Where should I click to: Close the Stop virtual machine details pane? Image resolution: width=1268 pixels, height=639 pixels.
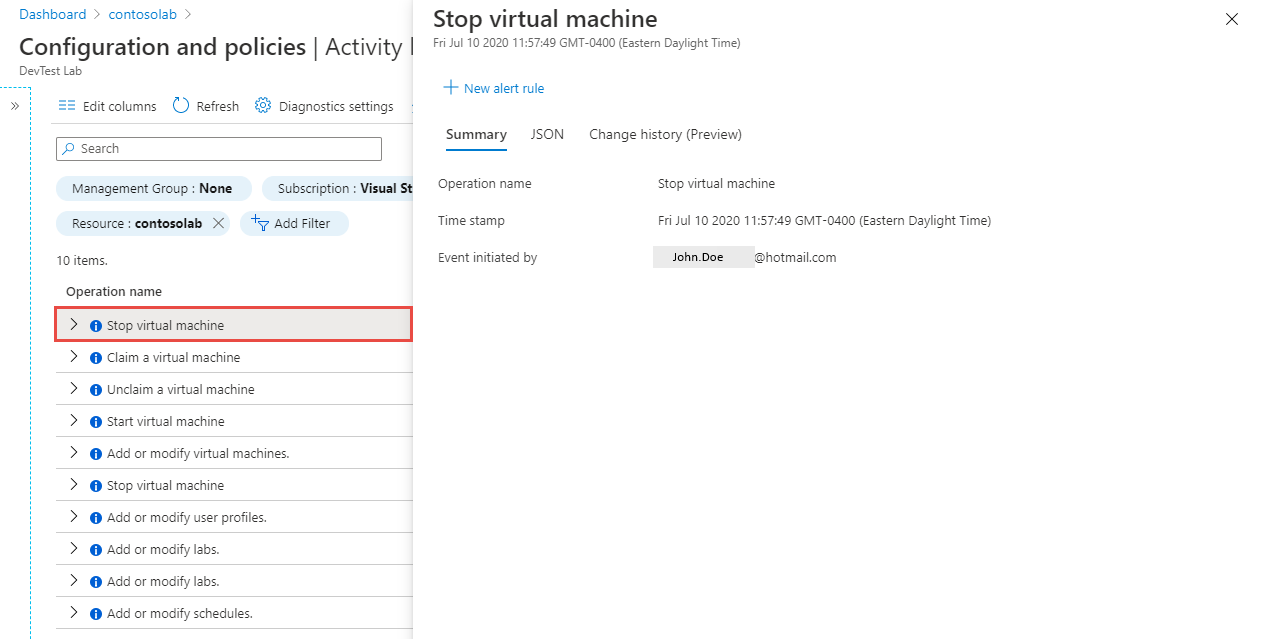[x=1231, y=18]
